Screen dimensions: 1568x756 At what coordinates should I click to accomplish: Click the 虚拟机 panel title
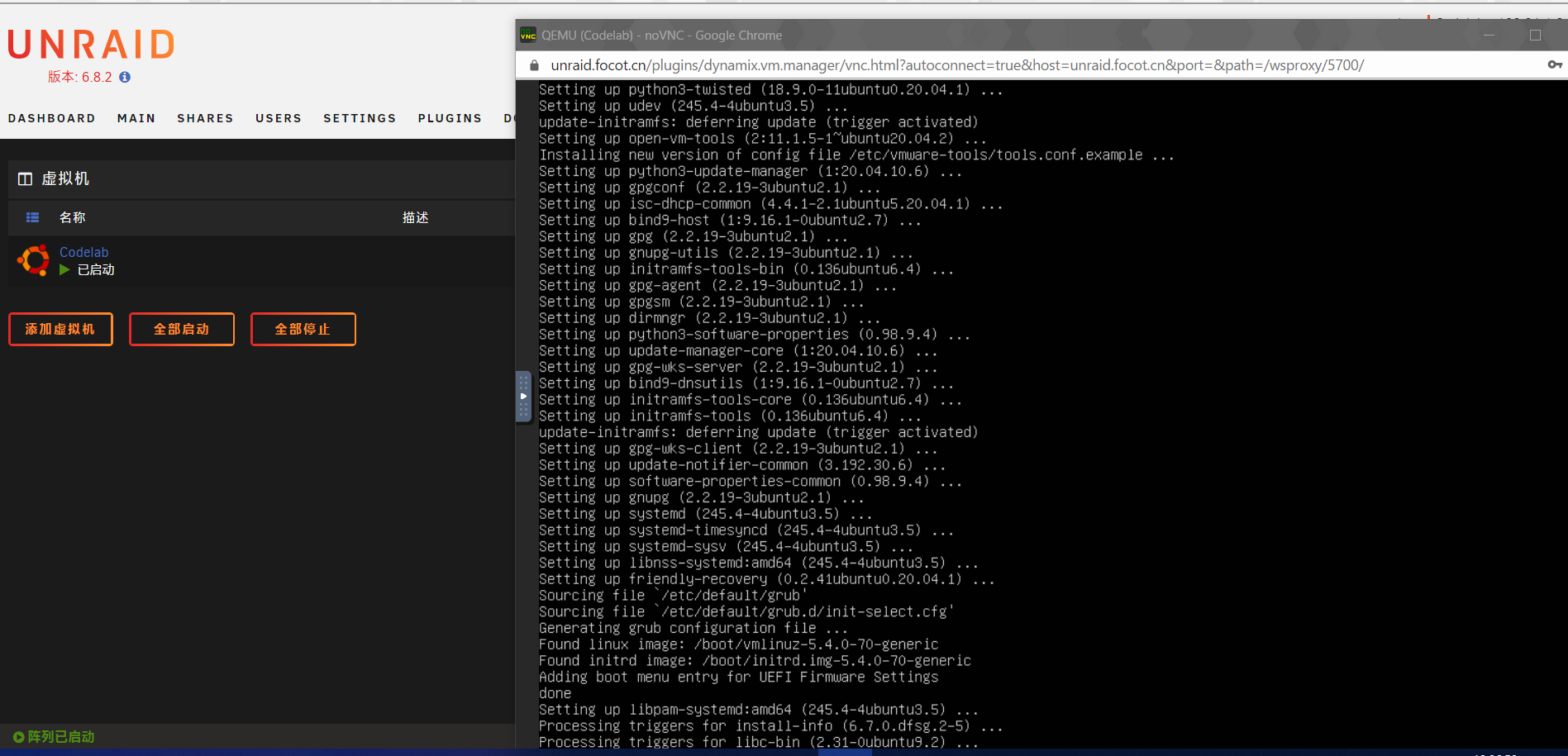click(65, 178)
